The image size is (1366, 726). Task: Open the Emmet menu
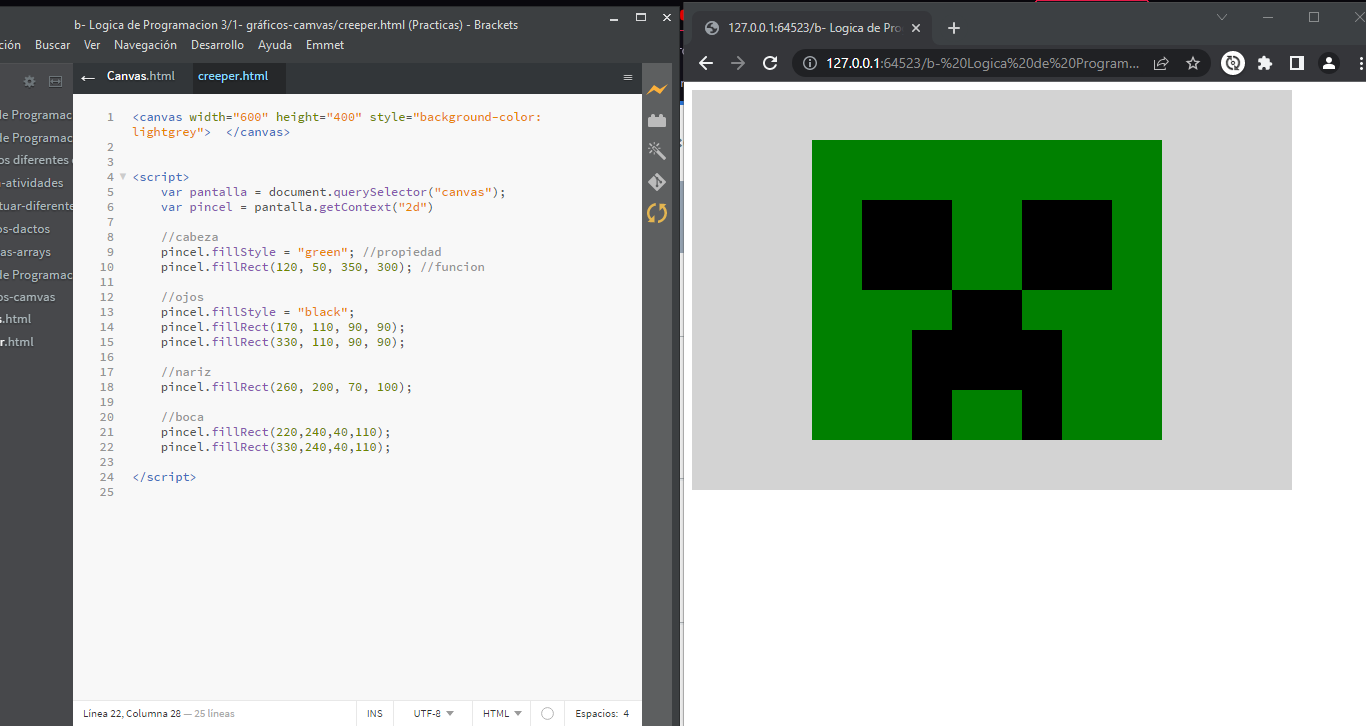click(325, 45)
